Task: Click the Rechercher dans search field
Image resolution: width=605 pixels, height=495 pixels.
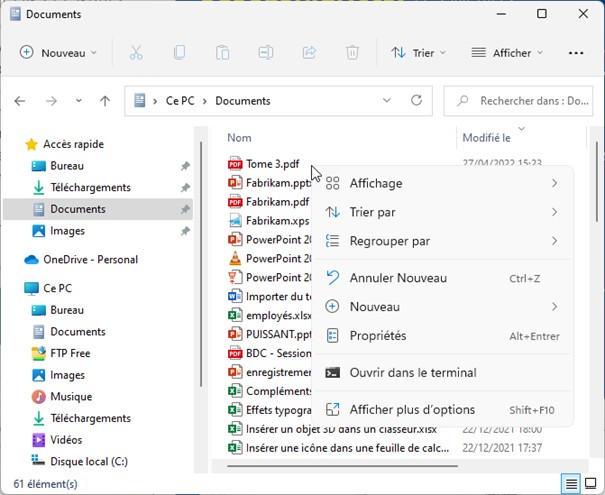Action: click(x=528, y=101)
